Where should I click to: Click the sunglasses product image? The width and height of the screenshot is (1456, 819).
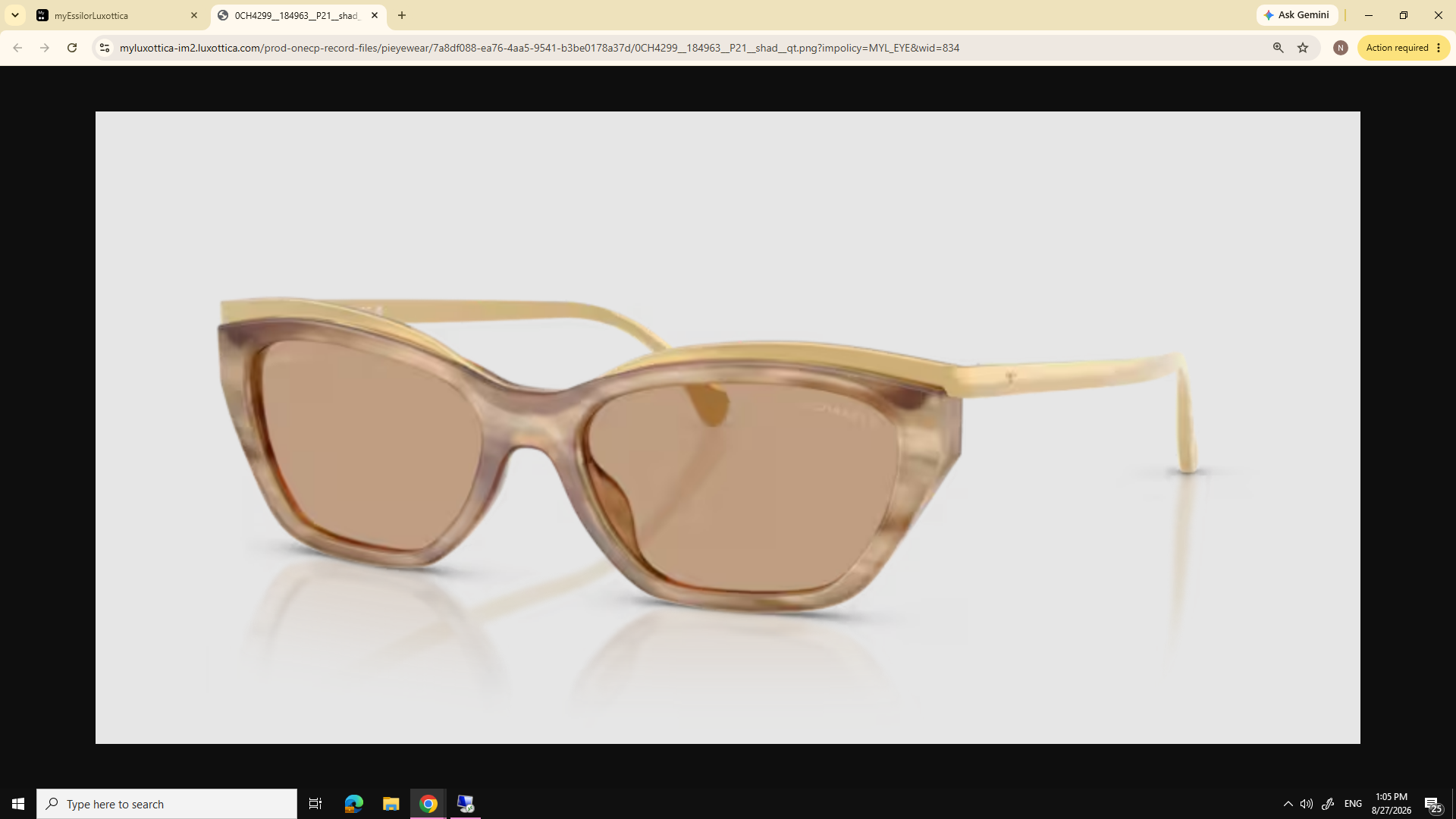[727, 428]
